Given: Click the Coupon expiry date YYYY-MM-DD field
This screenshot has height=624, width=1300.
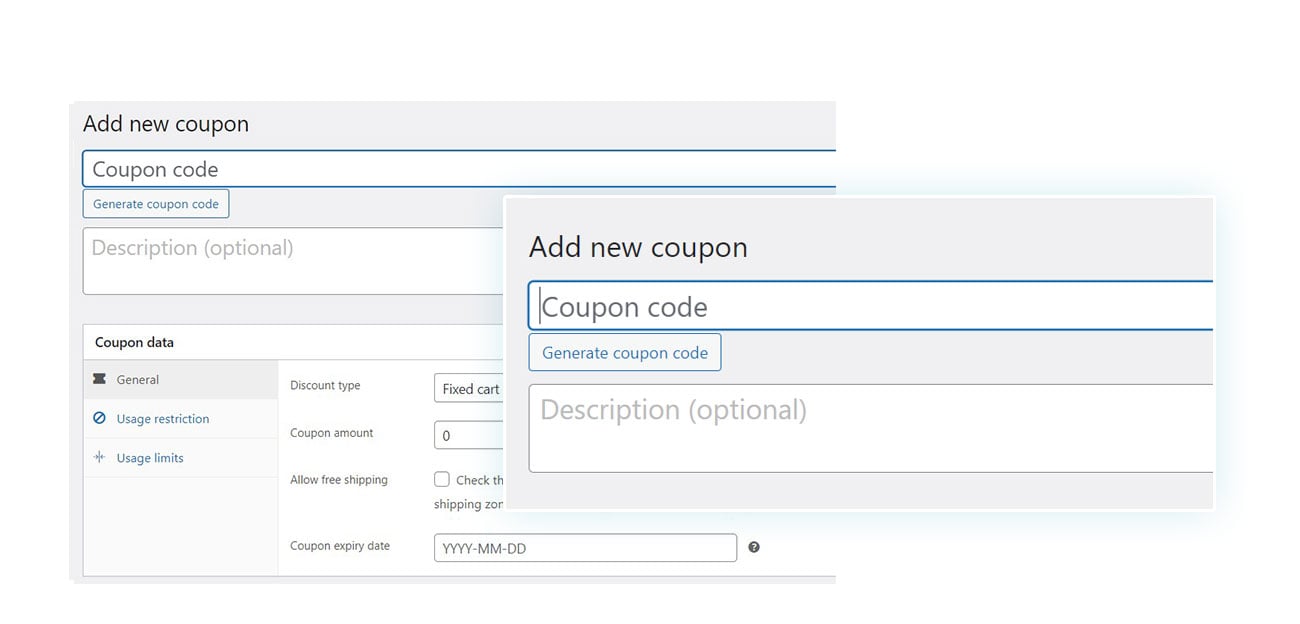Looking at the screenshot, I should tap(584, 547).
